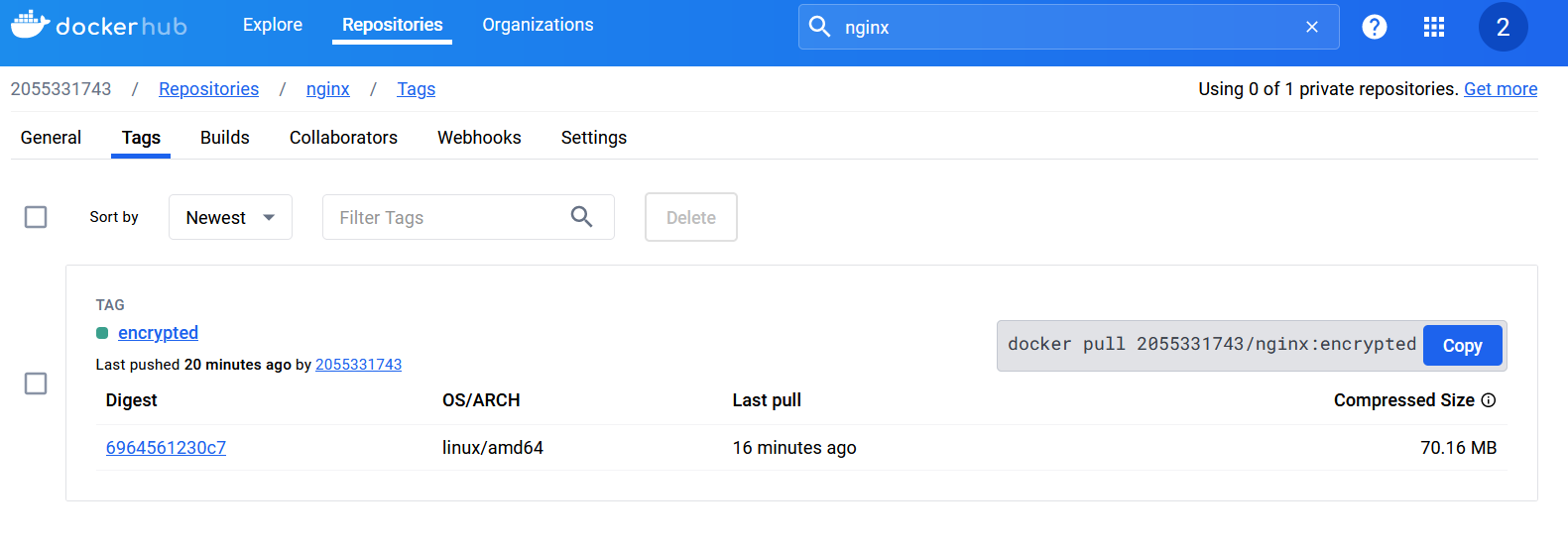Clear the nginx search with the X icon
The height and width of the screenshot is (548, 1568).
(x=1312, y=27)
